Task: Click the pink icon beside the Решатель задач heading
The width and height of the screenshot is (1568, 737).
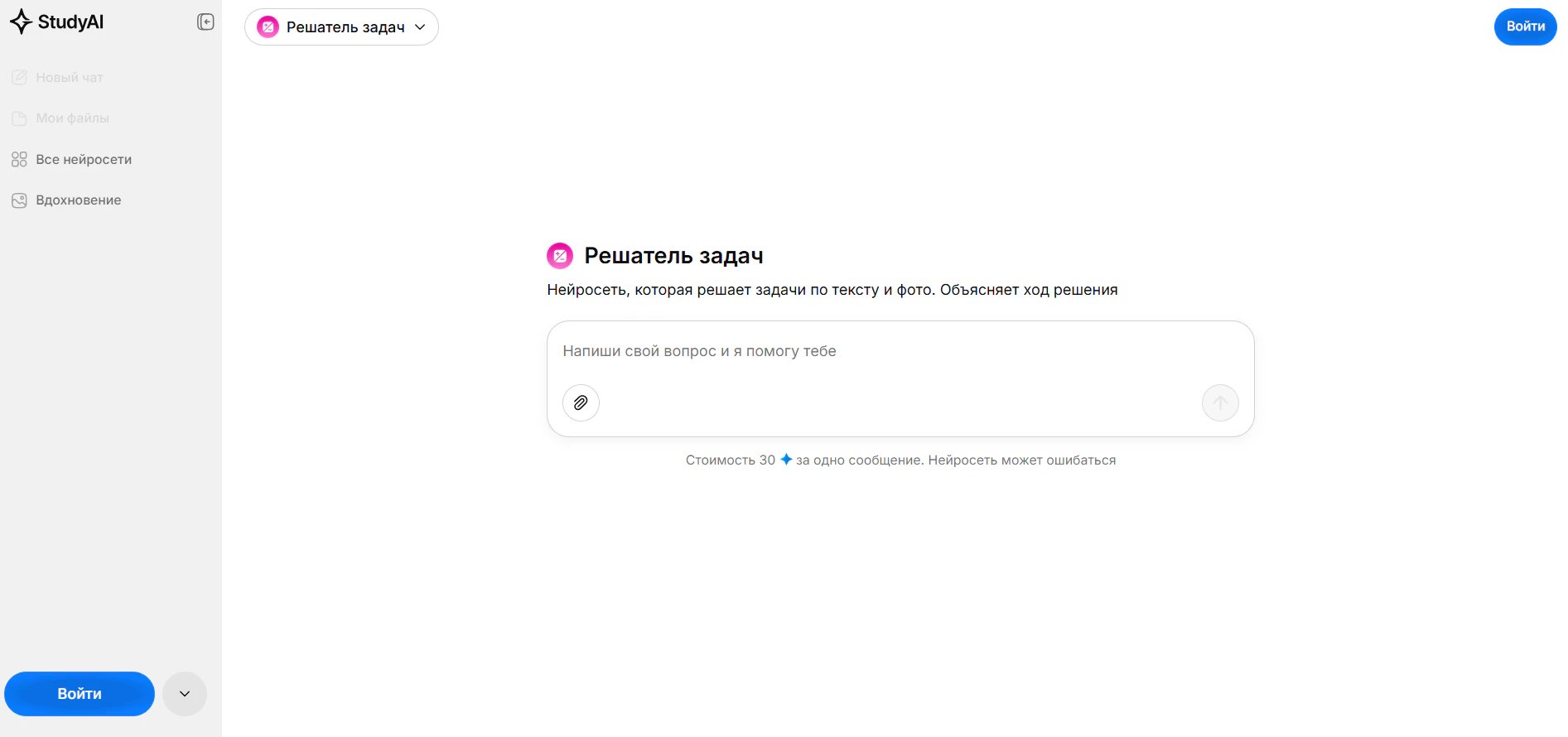Action: tap(560, 256)
